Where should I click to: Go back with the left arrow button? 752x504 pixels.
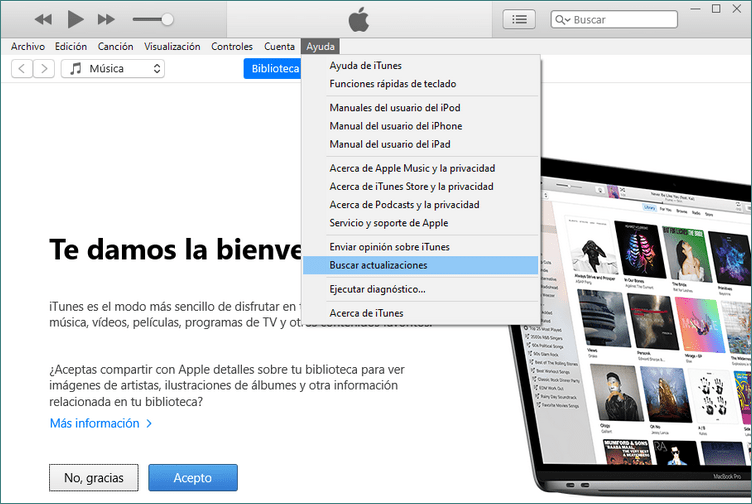[22, 69]
